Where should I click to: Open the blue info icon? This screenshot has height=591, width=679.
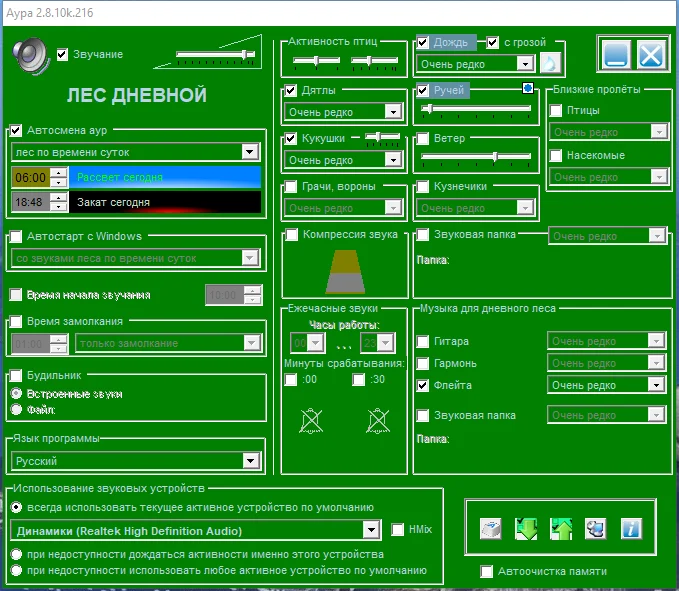(631, 529)
